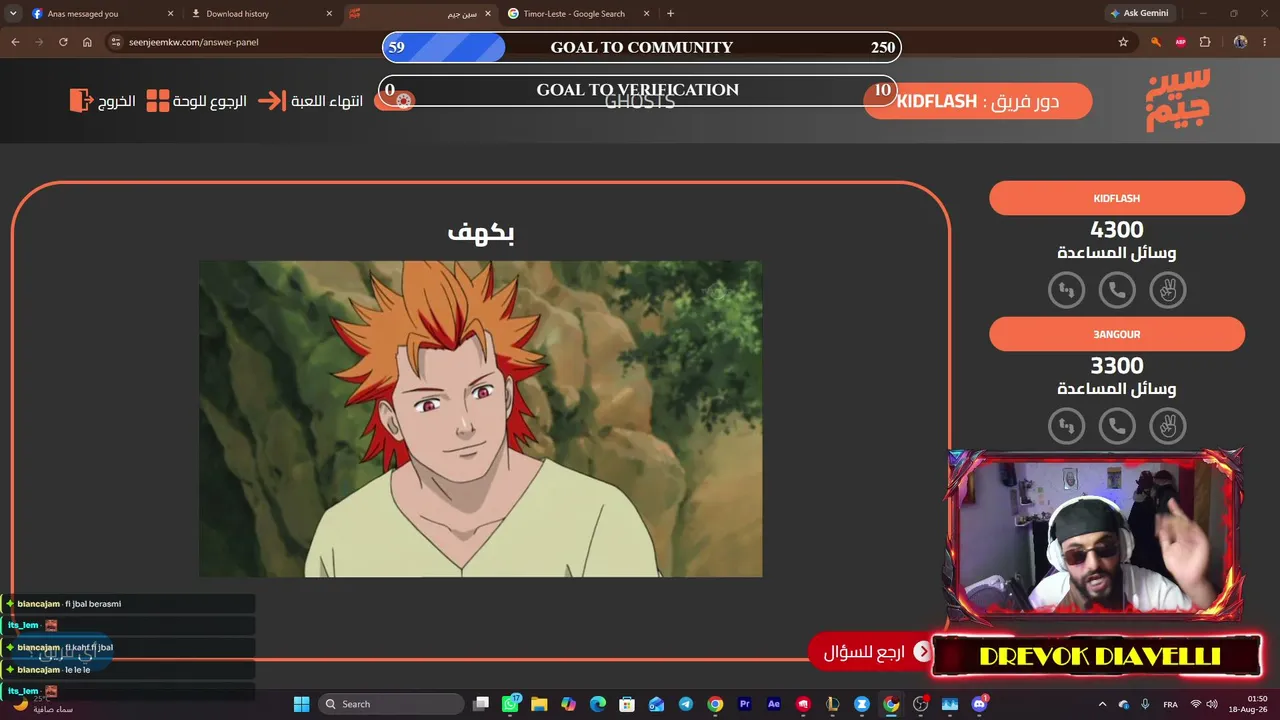Click the 3ANGOUR team name button
1280x720 pixels.
(1117, 334)
